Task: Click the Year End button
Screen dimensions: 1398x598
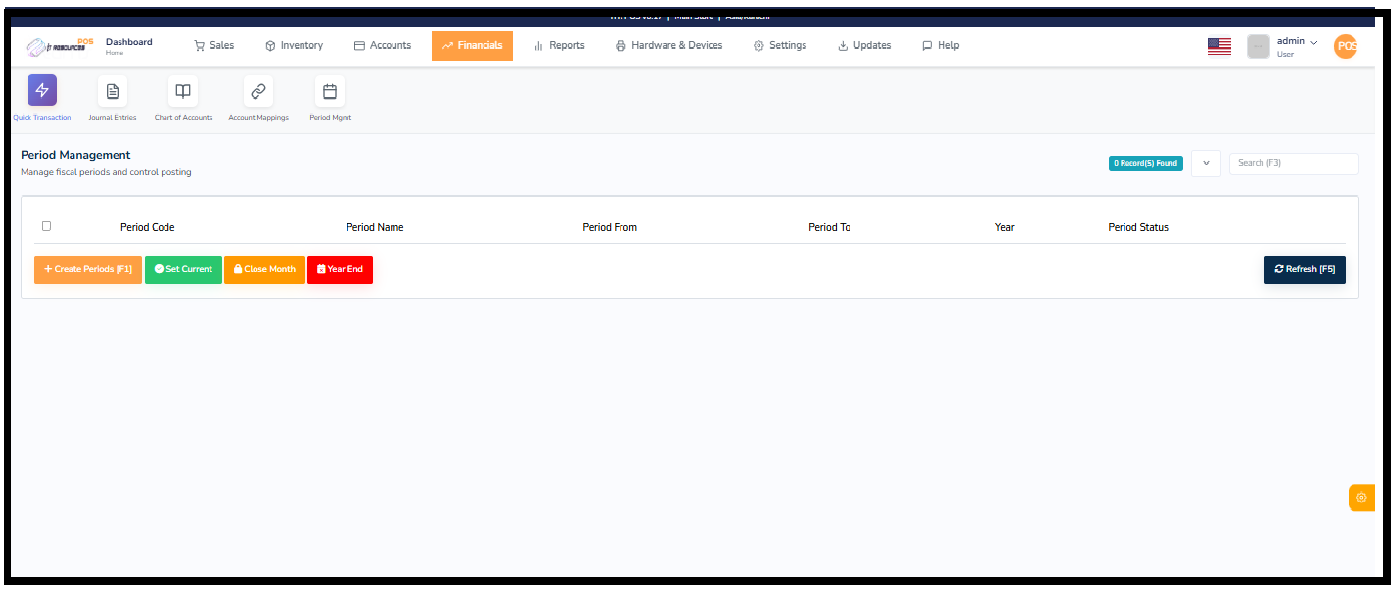Action: point(339,269)
